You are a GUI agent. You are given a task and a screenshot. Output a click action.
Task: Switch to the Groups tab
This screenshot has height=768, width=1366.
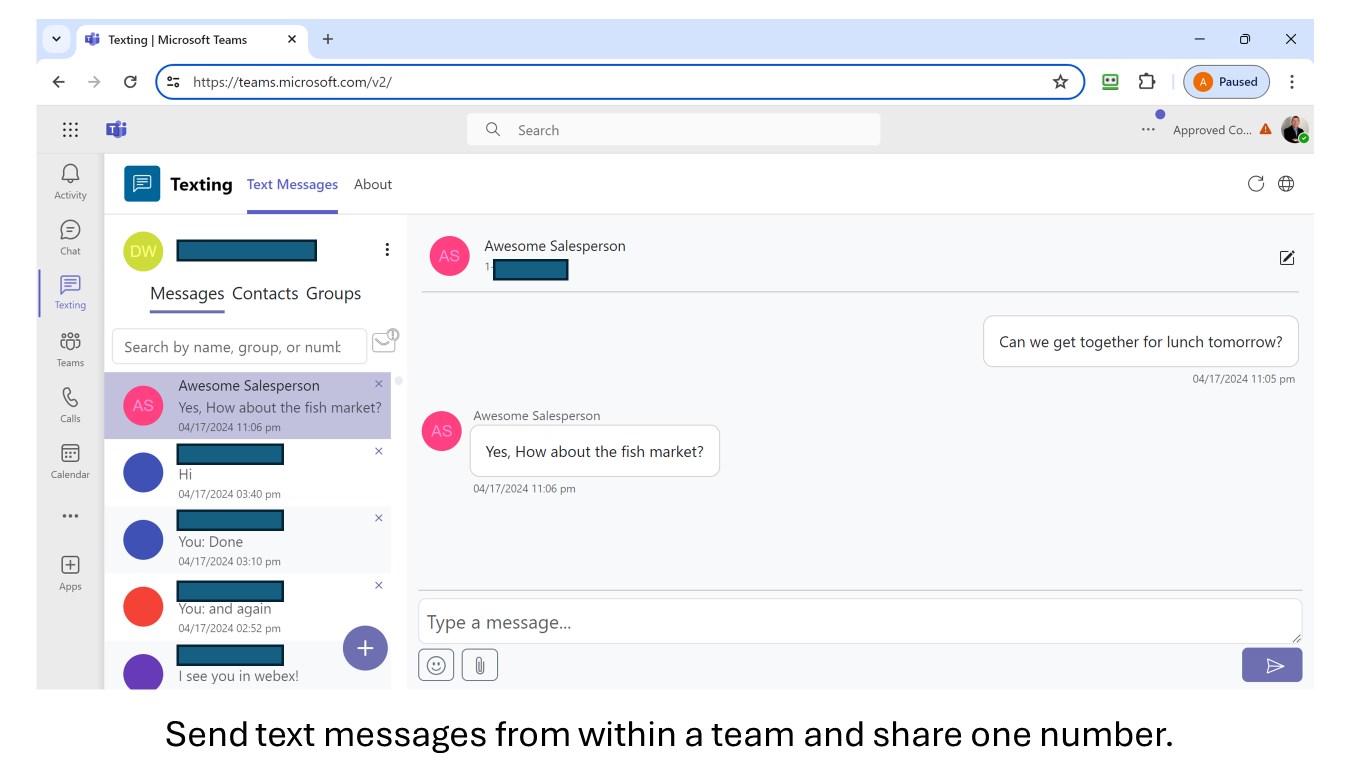click(334, 293)
